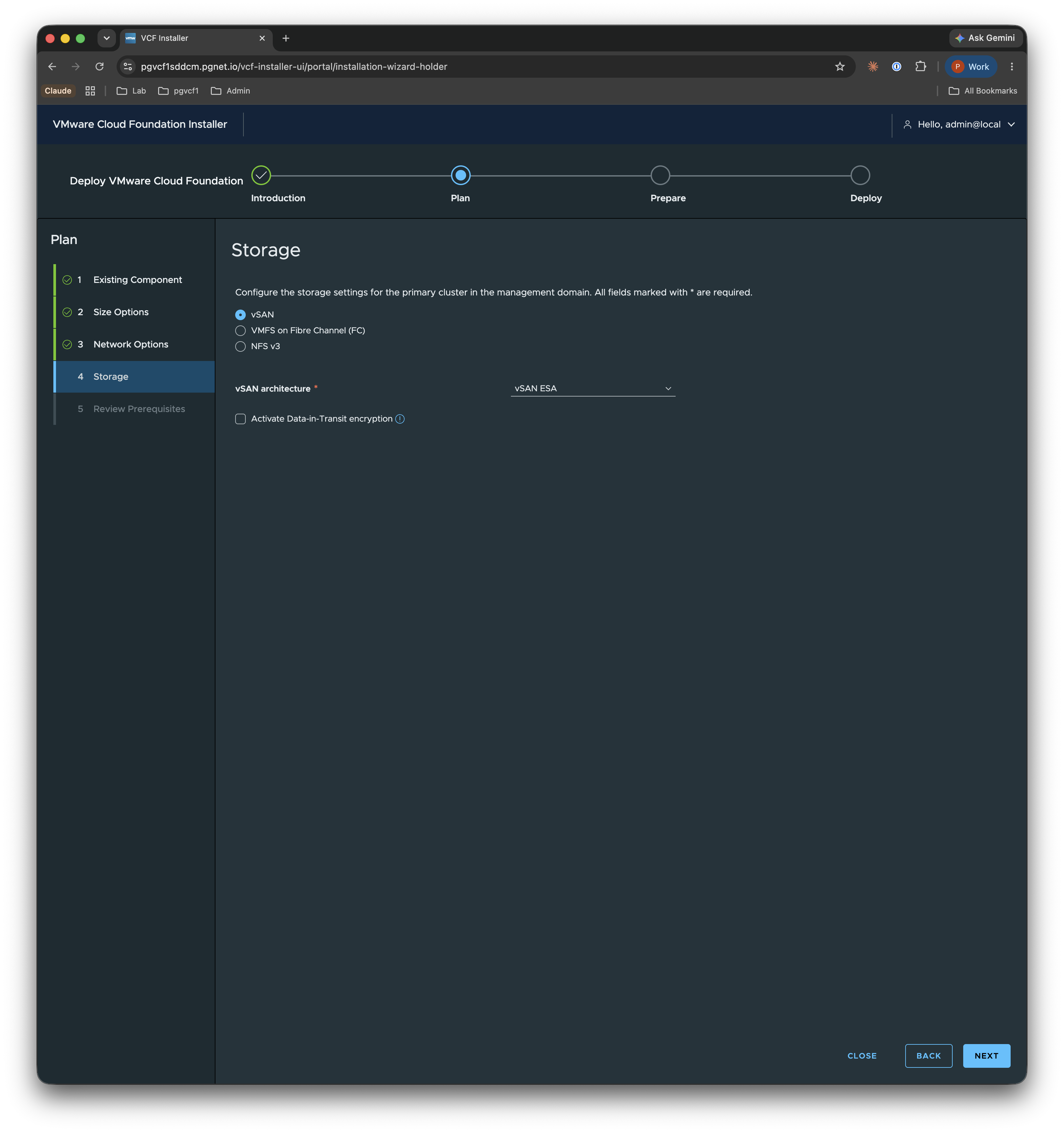Select the NFS v3 radio button

click(x=240, y=346)
